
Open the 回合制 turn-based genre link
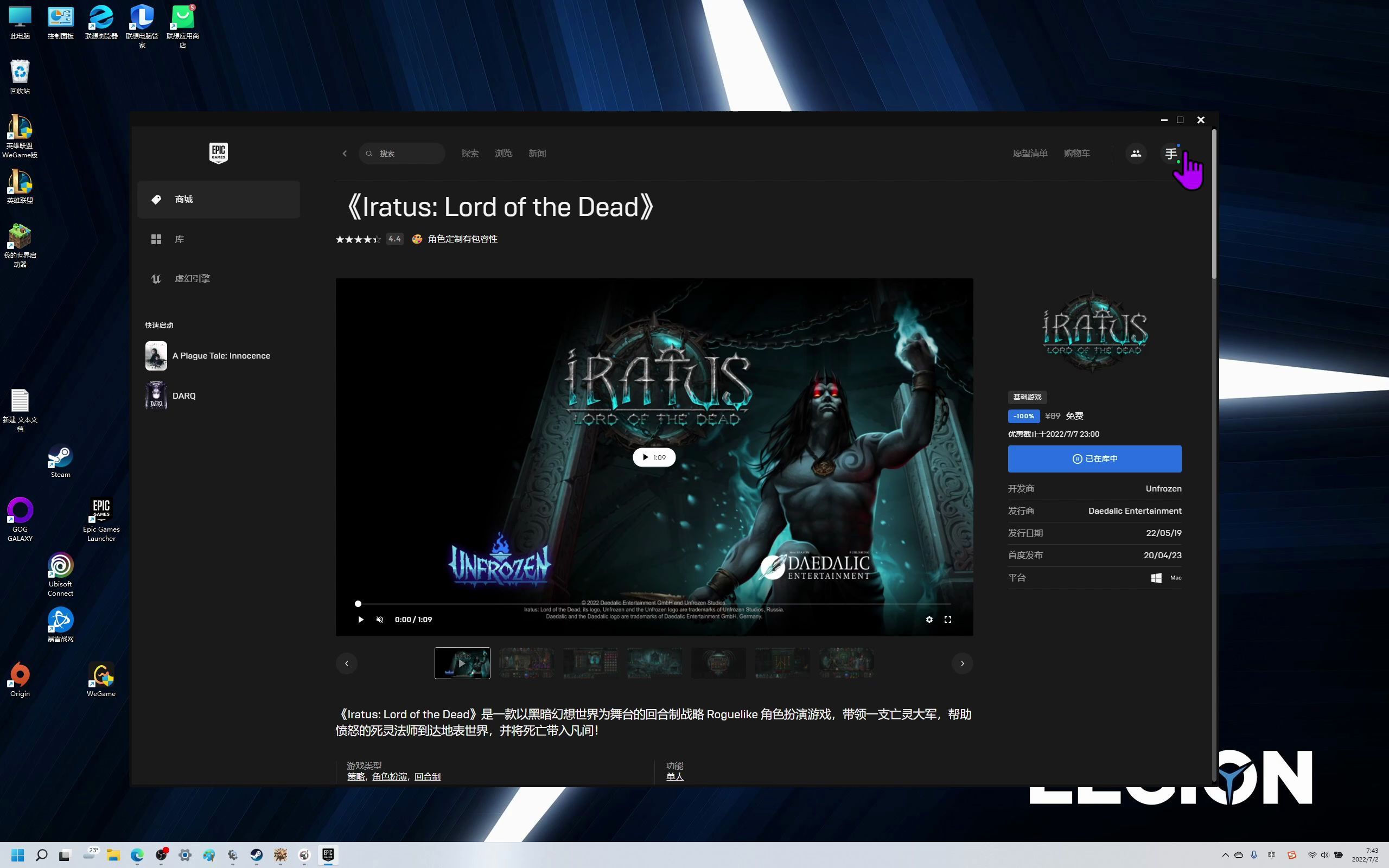click(x=428, y=777)
